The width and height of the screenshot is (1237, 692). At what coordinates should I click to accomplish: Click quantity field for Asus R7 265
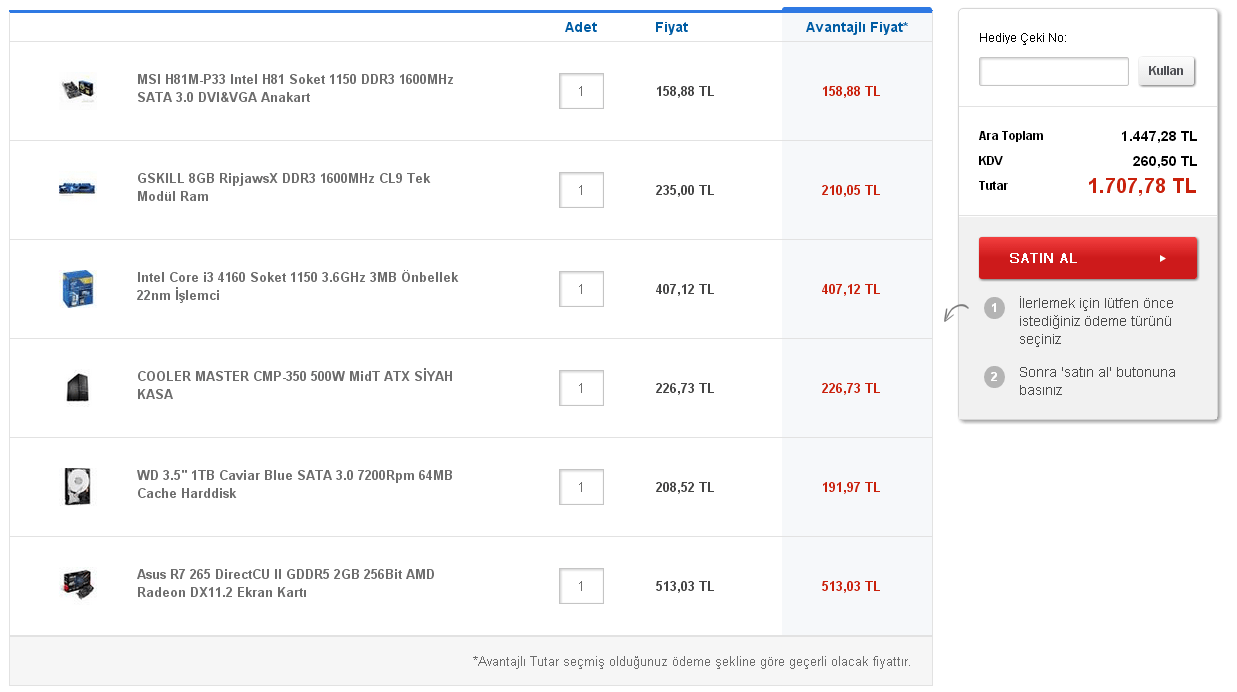(x=581, y=586)
